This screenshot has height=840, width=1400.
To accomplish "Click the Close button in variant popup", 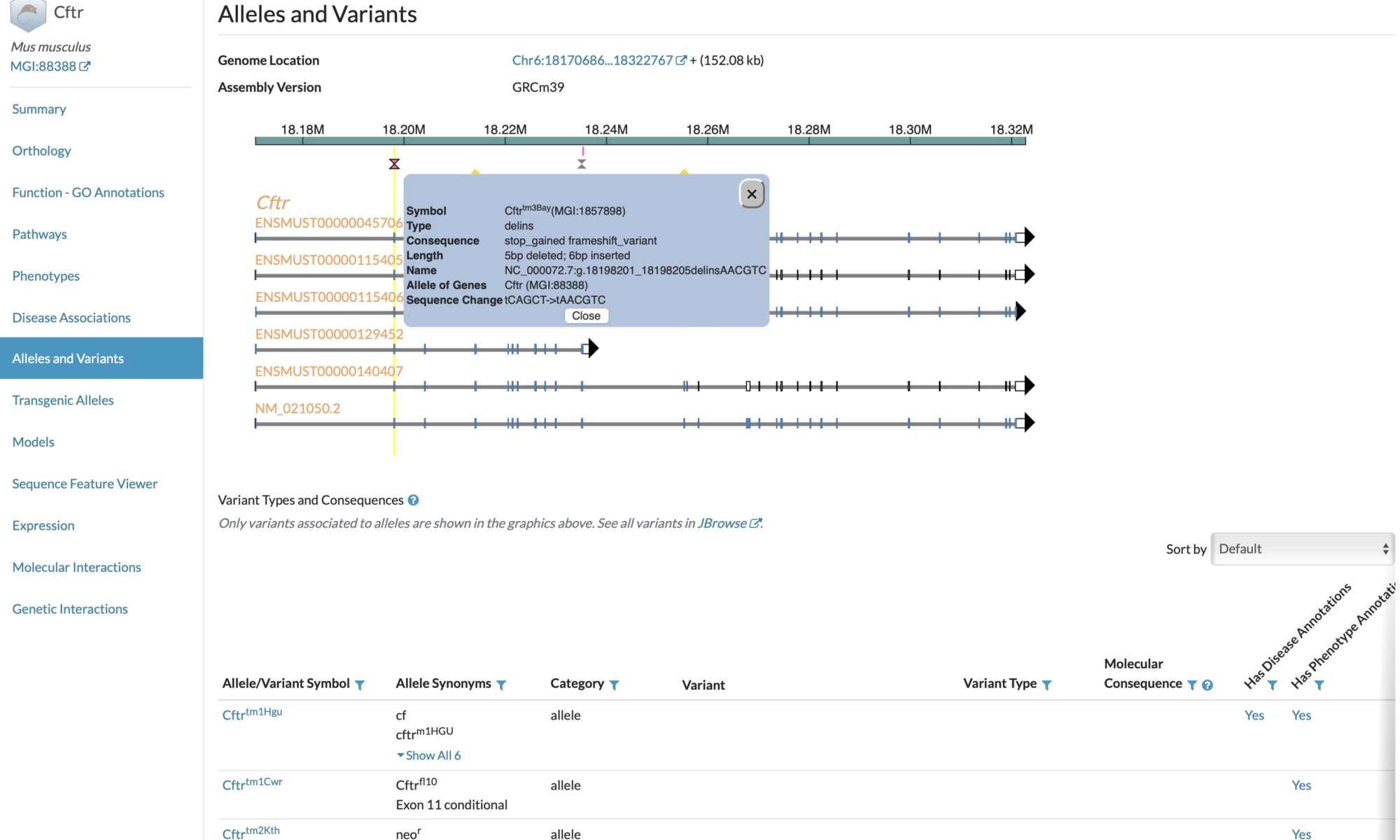I will pos(586,316).
